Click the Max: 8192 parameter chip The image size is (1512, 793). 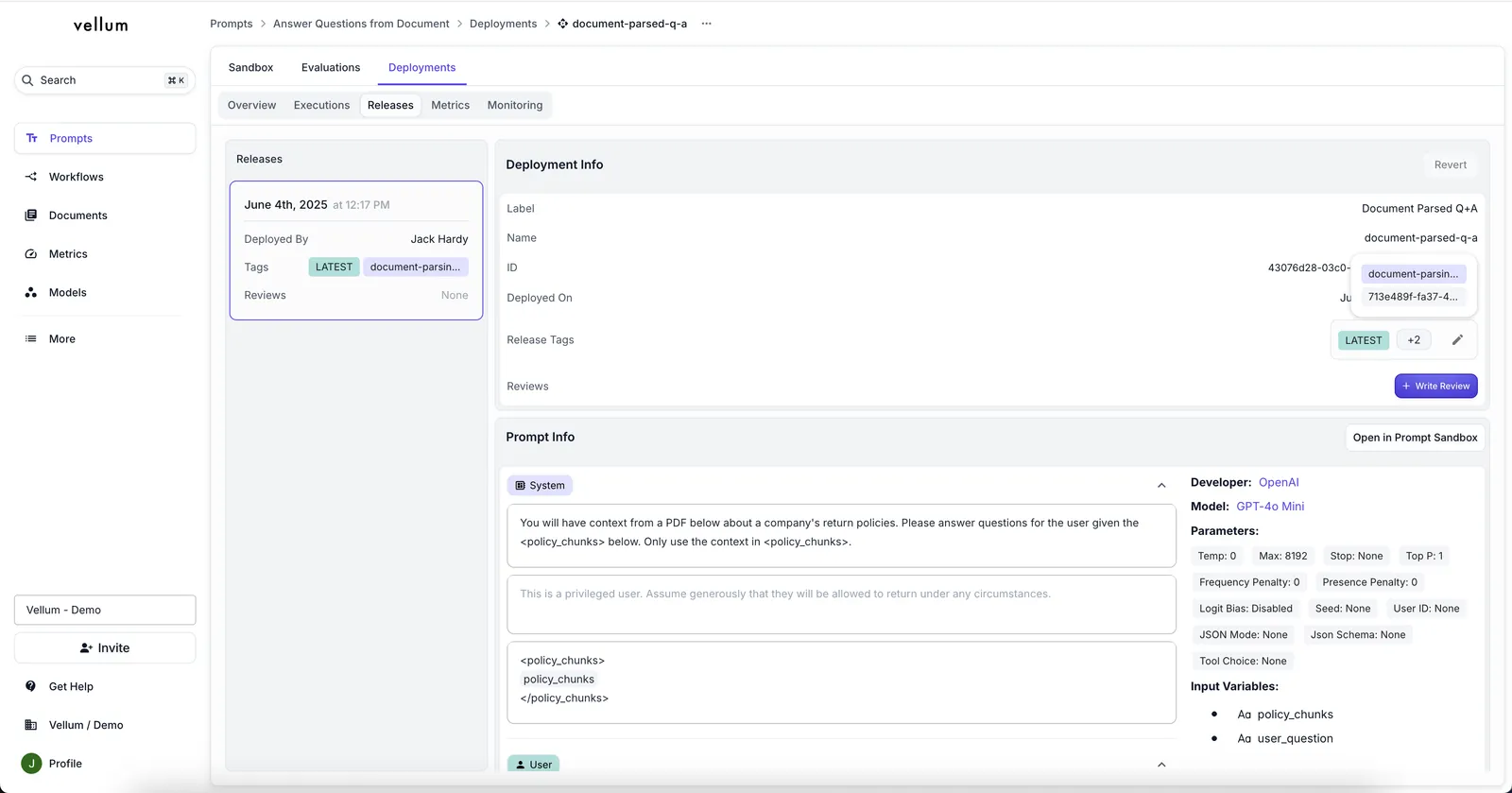click(x=1283, y=556)
